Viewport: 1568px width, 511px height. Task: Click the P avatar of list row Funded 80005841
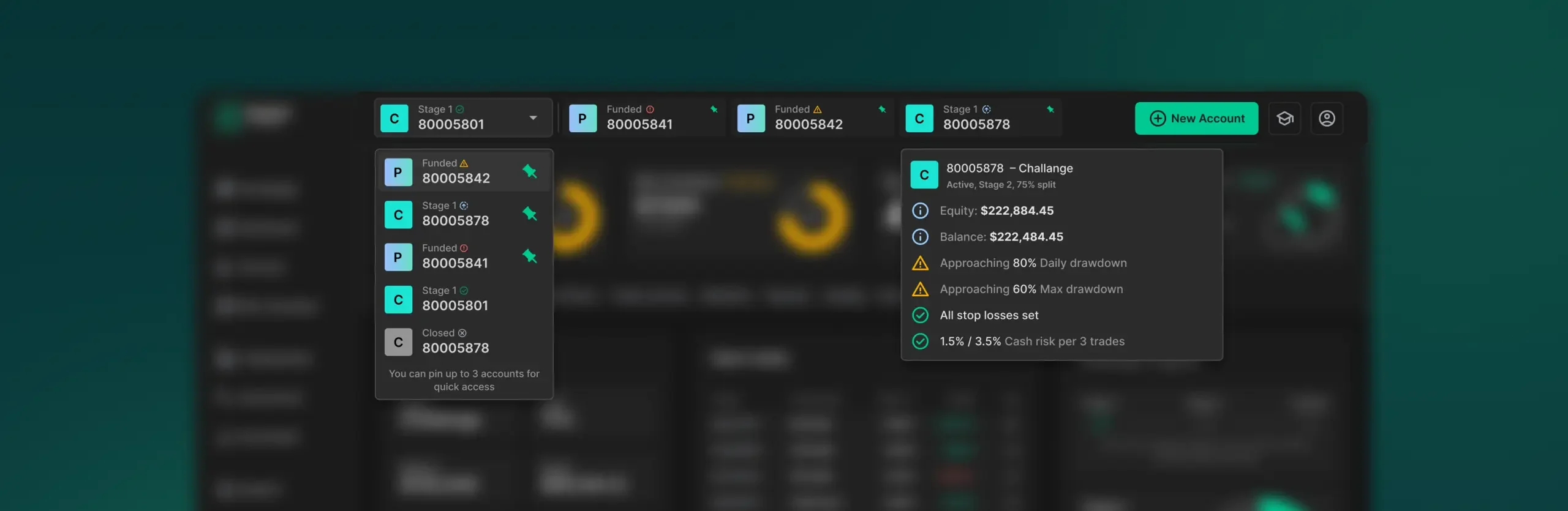click(398, 258)
